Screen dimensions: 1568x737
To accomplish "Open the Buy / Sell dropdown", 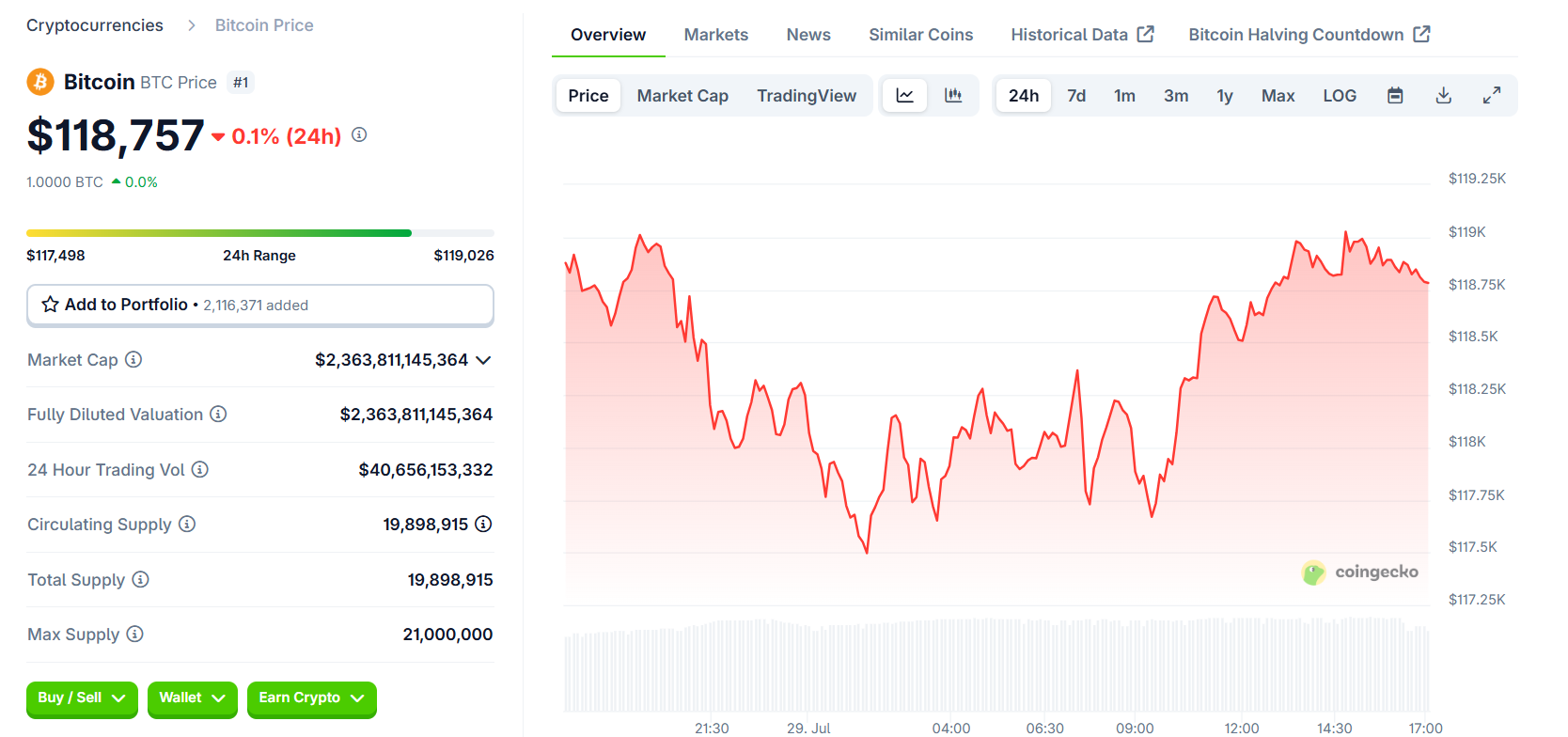I will tap(82, 698).
